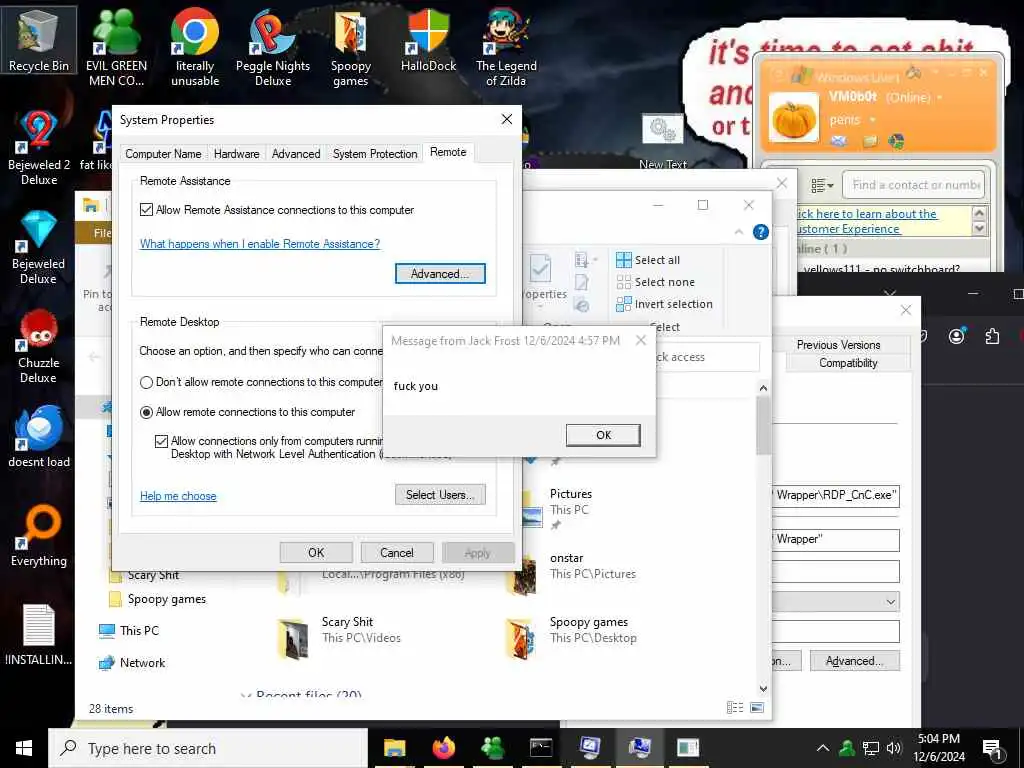The width and height of the screenshot is (1024, 768).
Task: Launch the Bejeweled 2 Deluxe shortcut
Action: point(39,148)
